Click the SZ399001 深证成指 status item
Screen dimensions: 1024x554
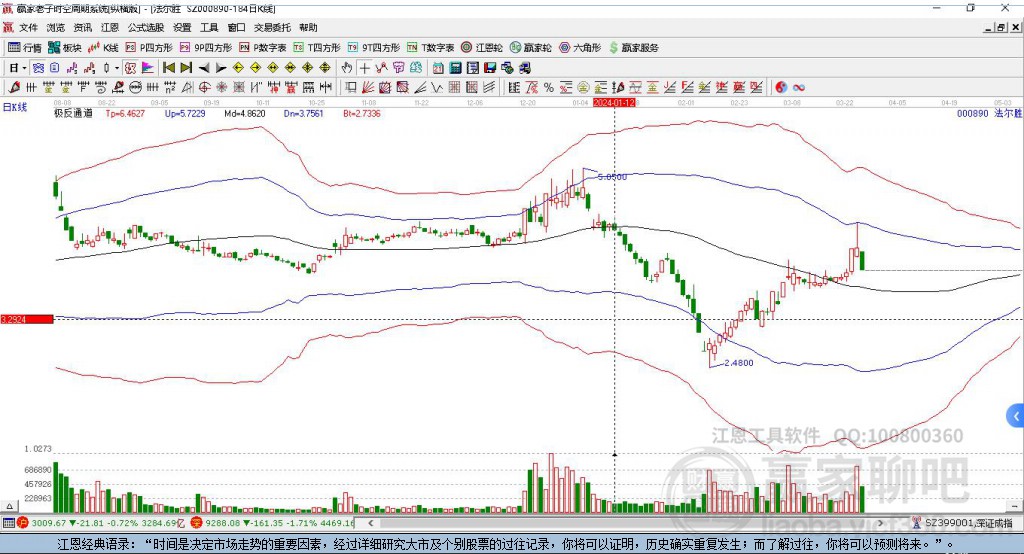click(963, 523)
